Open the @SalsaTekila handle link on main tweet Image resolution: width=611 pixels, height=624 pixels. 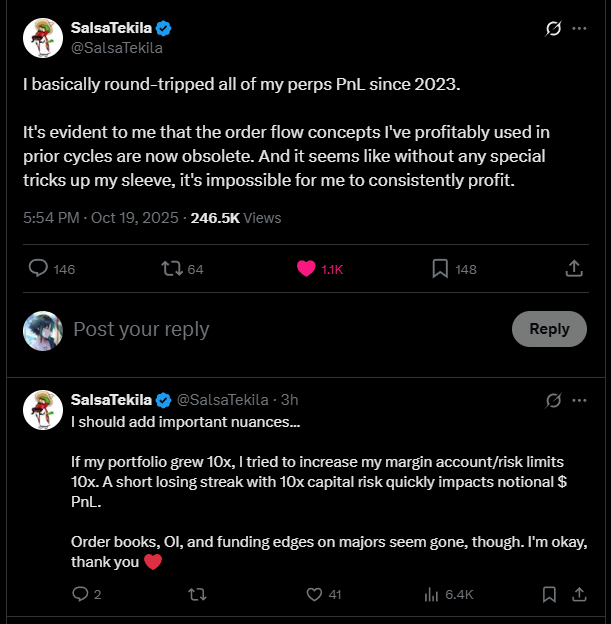pos(116,47)
